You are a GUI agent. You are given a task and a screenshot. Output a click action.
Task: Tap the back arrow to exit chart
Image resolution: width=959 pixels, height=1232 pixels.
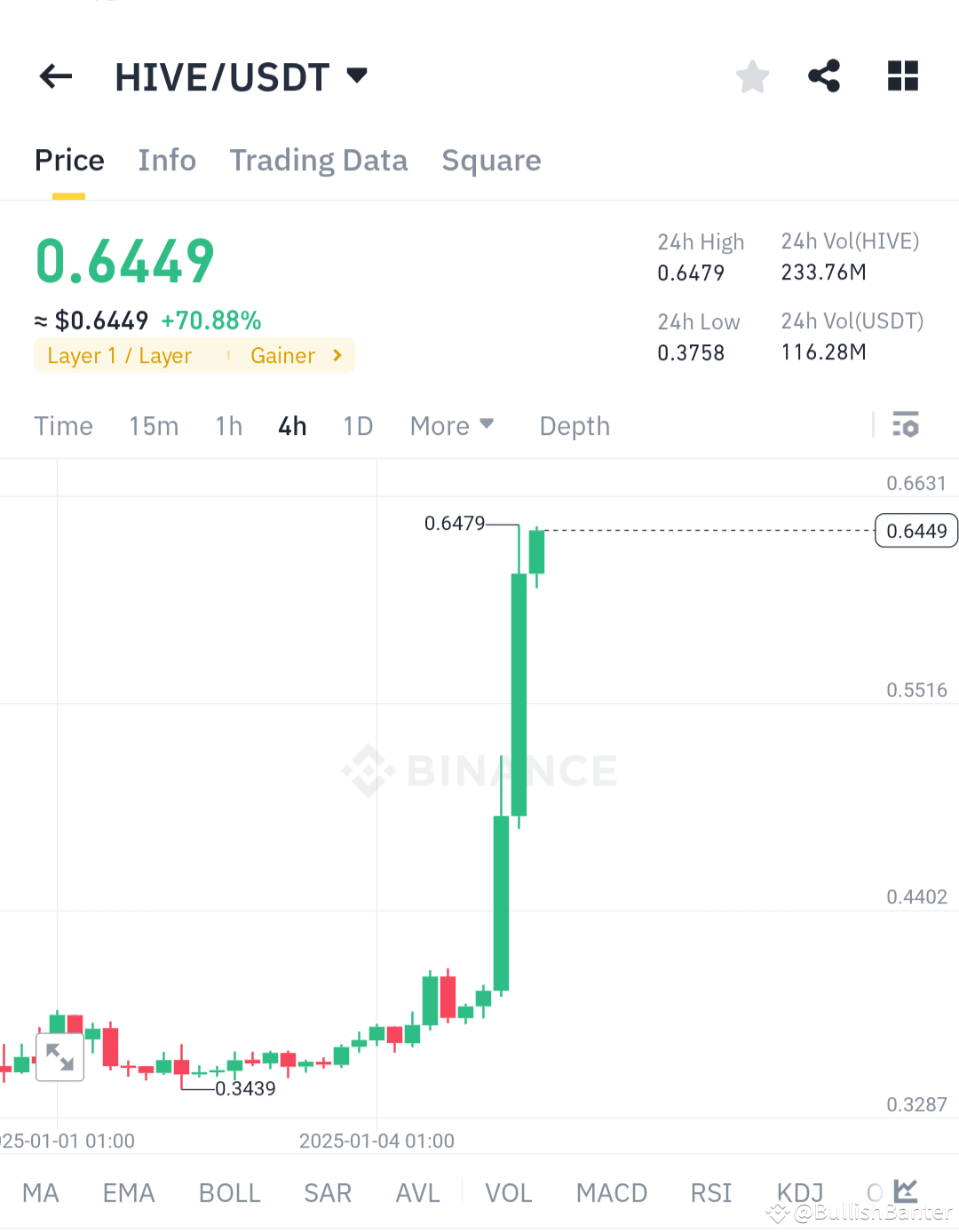coord(55,76)
